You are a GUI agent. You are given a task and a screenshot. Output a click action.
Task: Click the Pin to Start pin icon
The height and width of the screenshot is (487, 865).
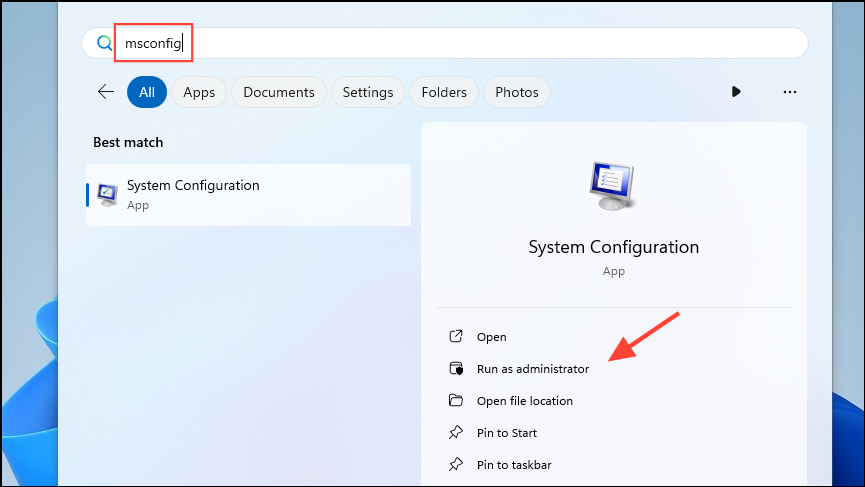tap(456, 432)
